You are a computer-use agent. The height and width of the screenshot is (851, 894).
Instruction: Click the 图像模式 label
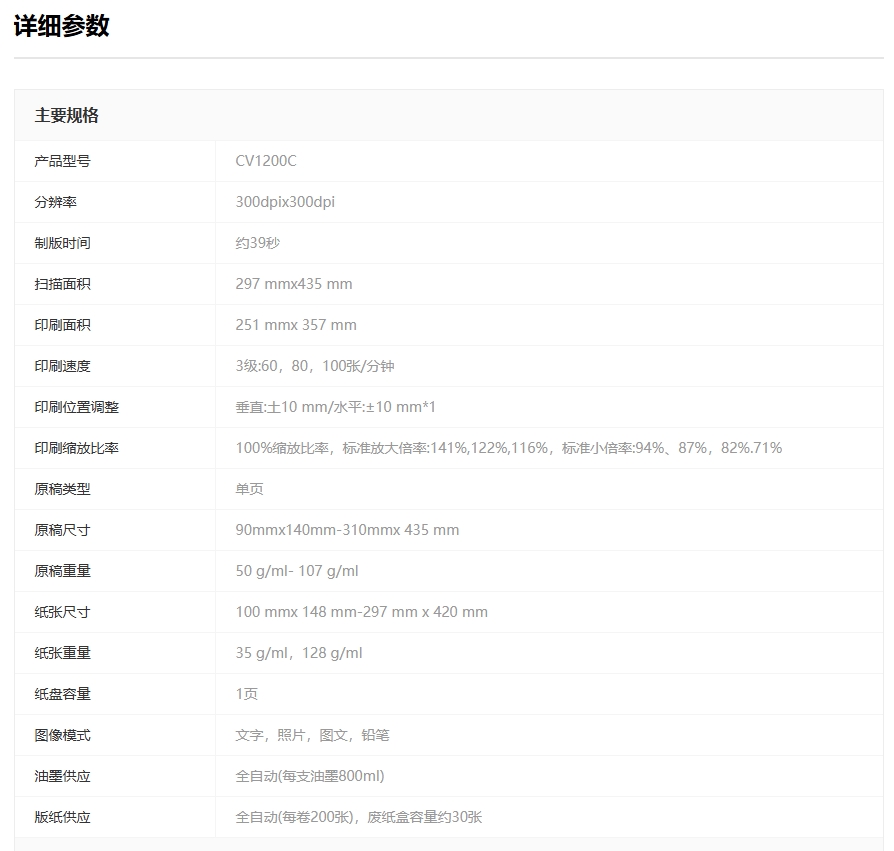tap(62, 736)
